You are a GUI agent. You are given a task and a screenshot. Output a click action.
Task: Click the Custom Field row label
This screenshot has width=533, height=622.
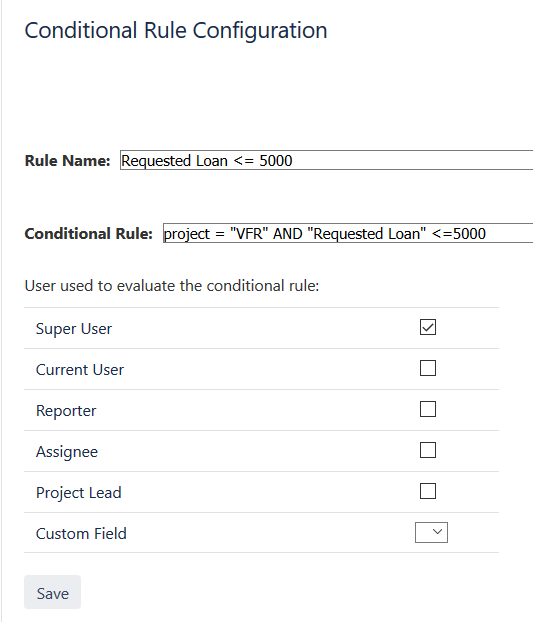point(81,534)
